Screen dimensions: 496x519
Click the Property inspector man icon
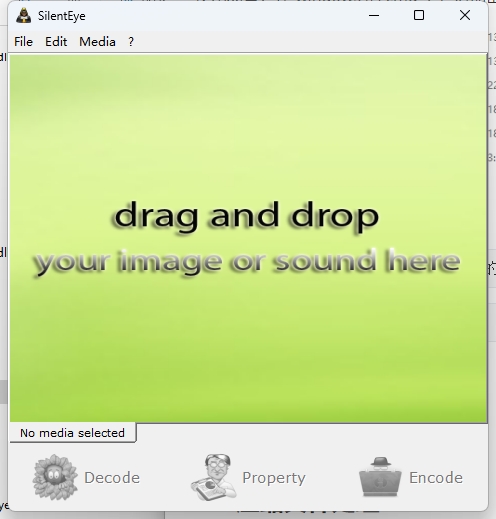[214, 477]
